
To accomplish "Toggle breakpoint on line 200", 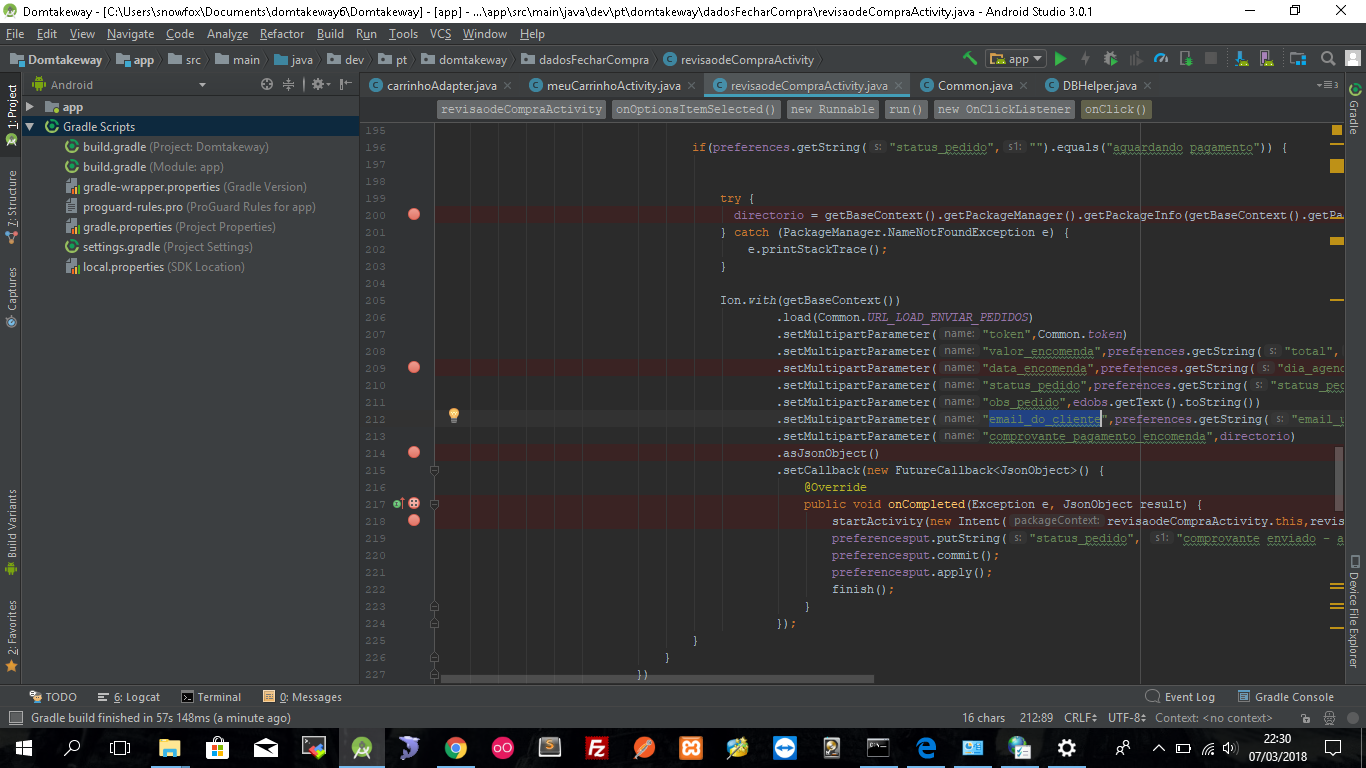I will pos(414,215).
